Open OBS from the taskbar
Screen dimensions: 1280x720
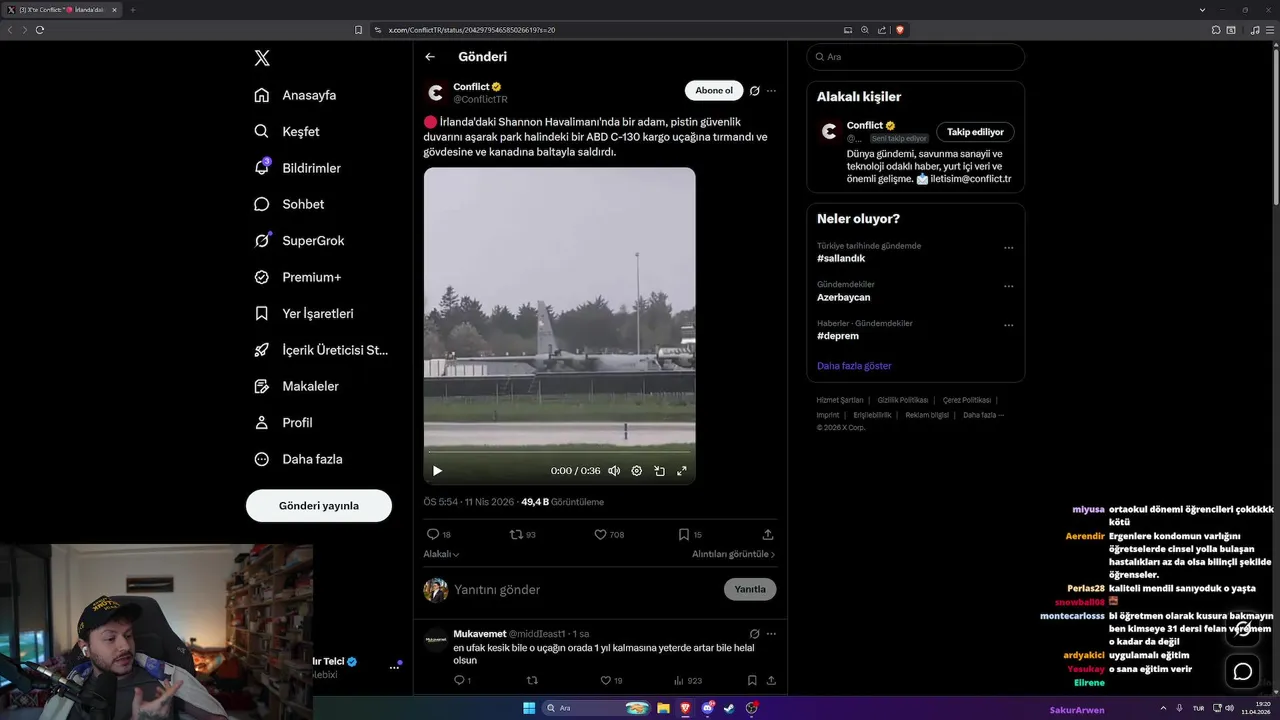(x=751, y=708)
